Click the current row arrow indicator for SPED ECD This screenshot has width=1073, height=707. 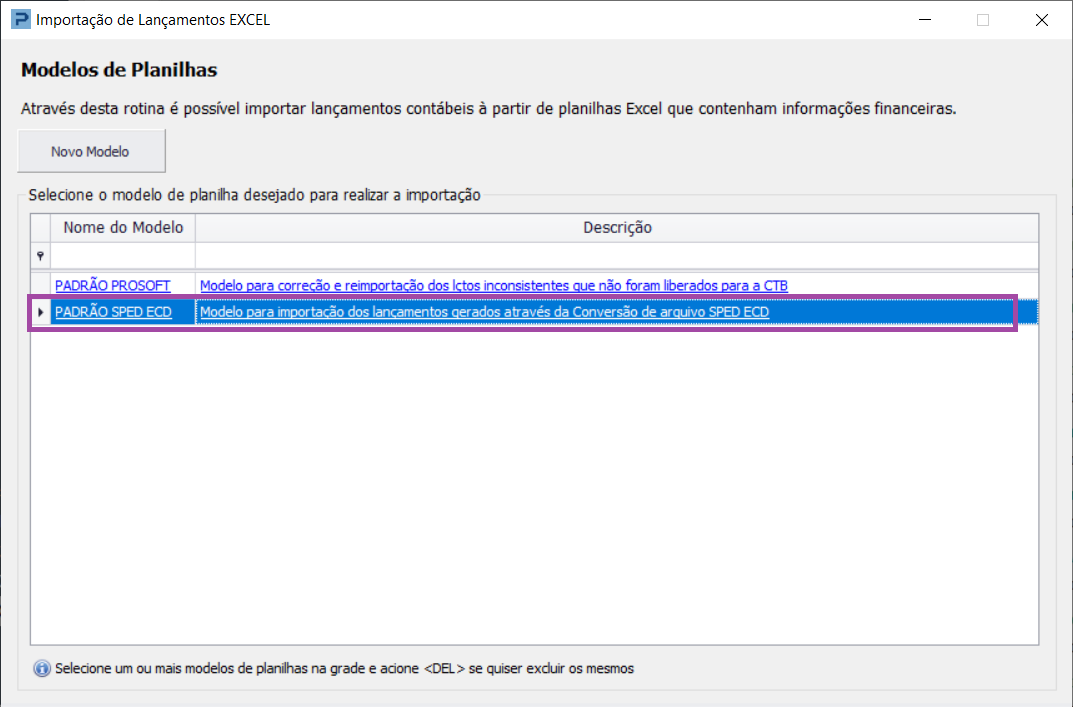(40, 312)
